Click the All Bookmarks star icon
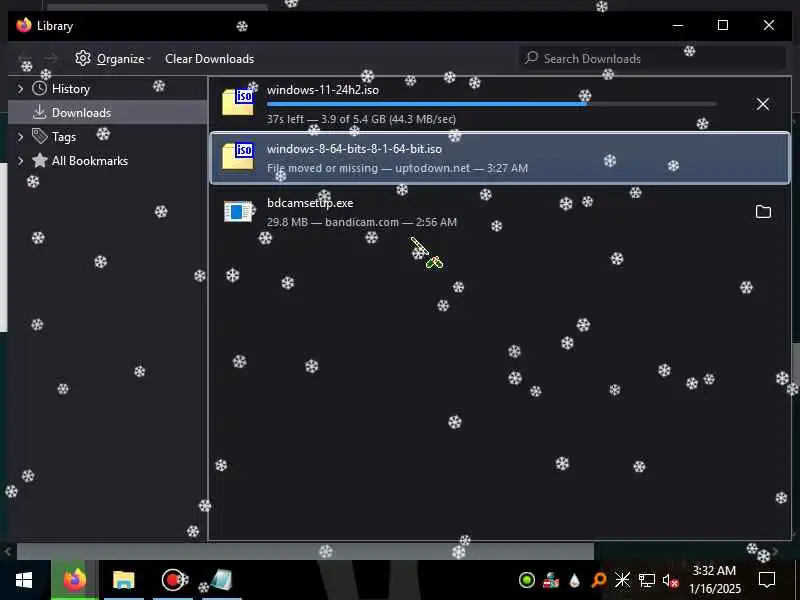This screenshot has width=800, height=600. (39, 160)
